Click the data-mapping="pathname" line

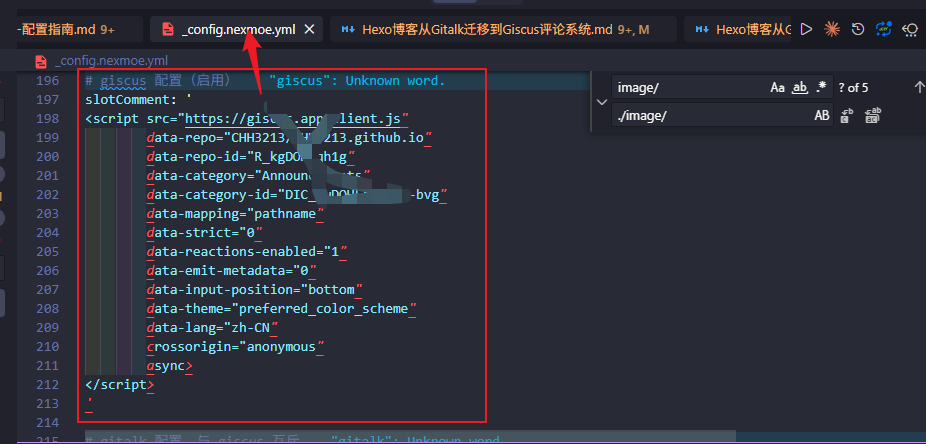235,214
